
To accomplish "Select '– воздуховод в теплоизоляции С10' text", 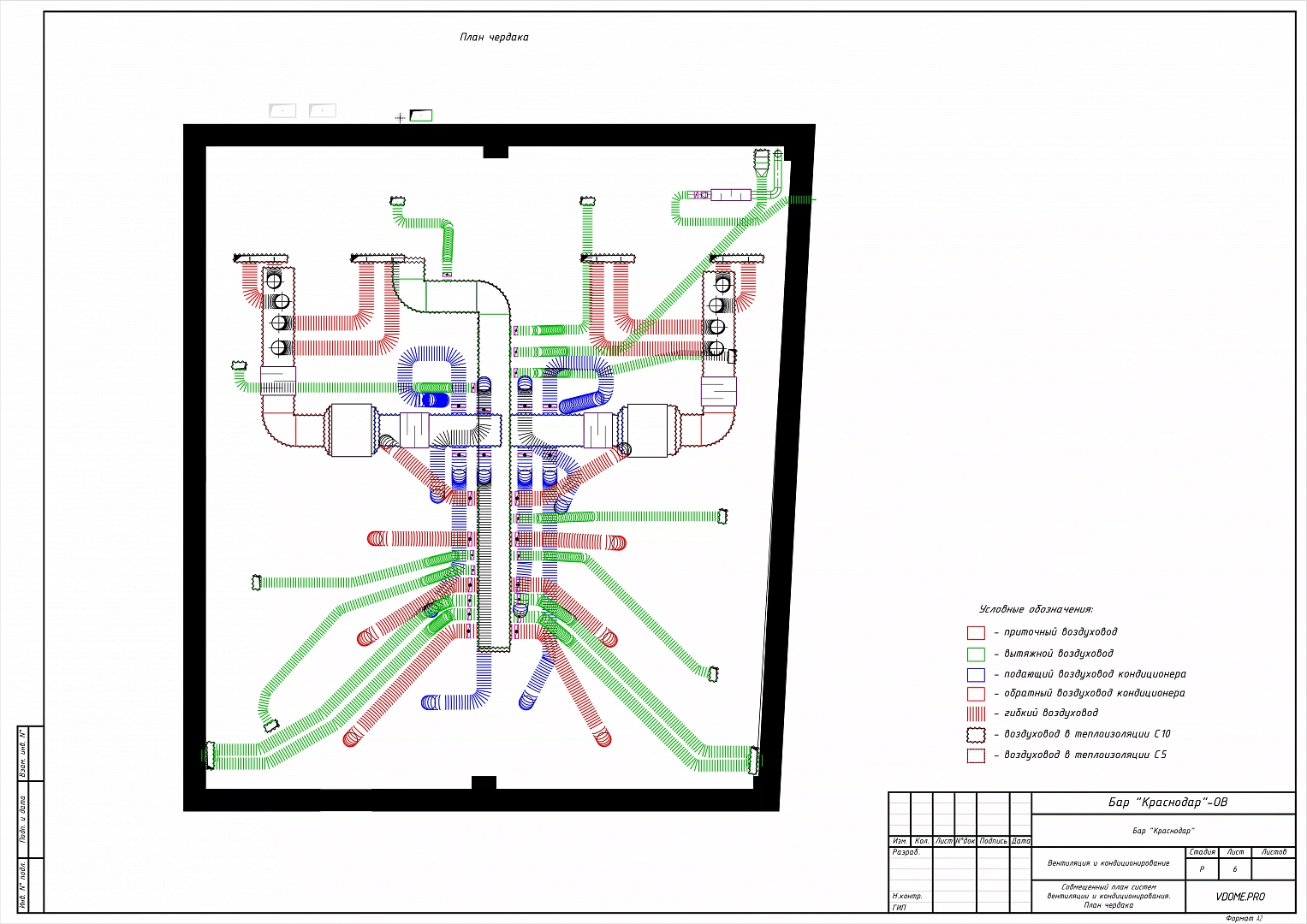I will click(1082, 734).
